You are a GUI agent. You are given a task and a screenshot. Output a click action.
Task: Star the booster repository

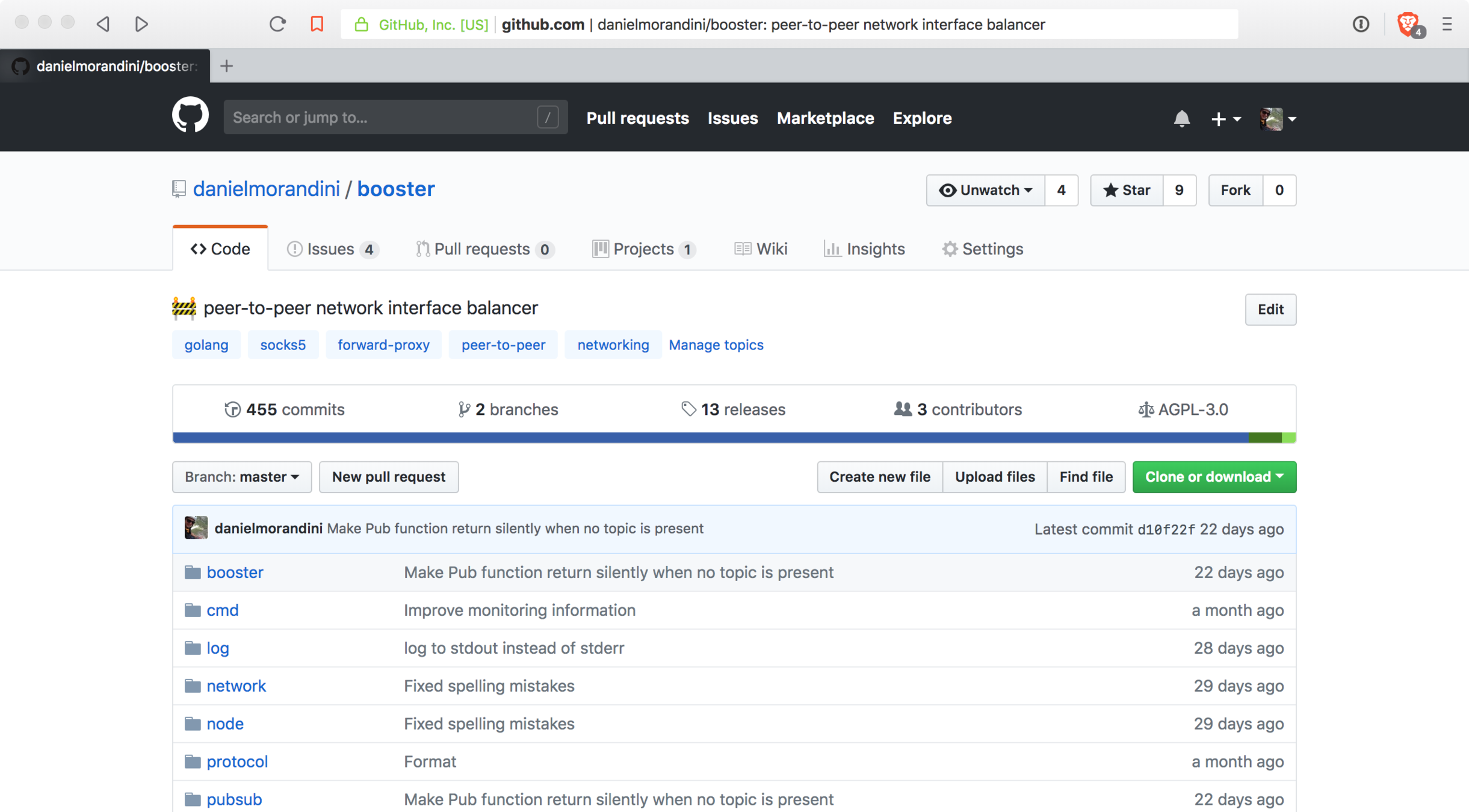[1127, 190]
